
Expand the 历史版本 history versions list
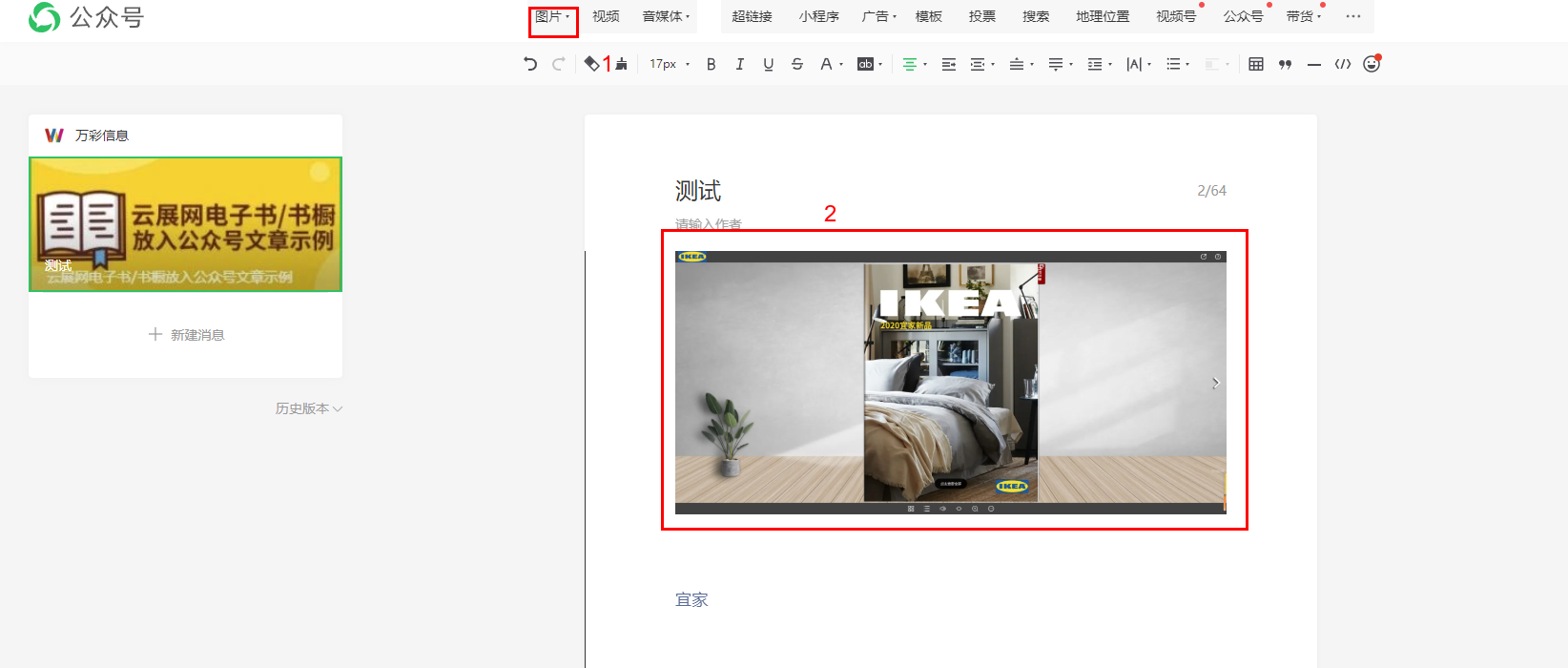click(308, 408)
